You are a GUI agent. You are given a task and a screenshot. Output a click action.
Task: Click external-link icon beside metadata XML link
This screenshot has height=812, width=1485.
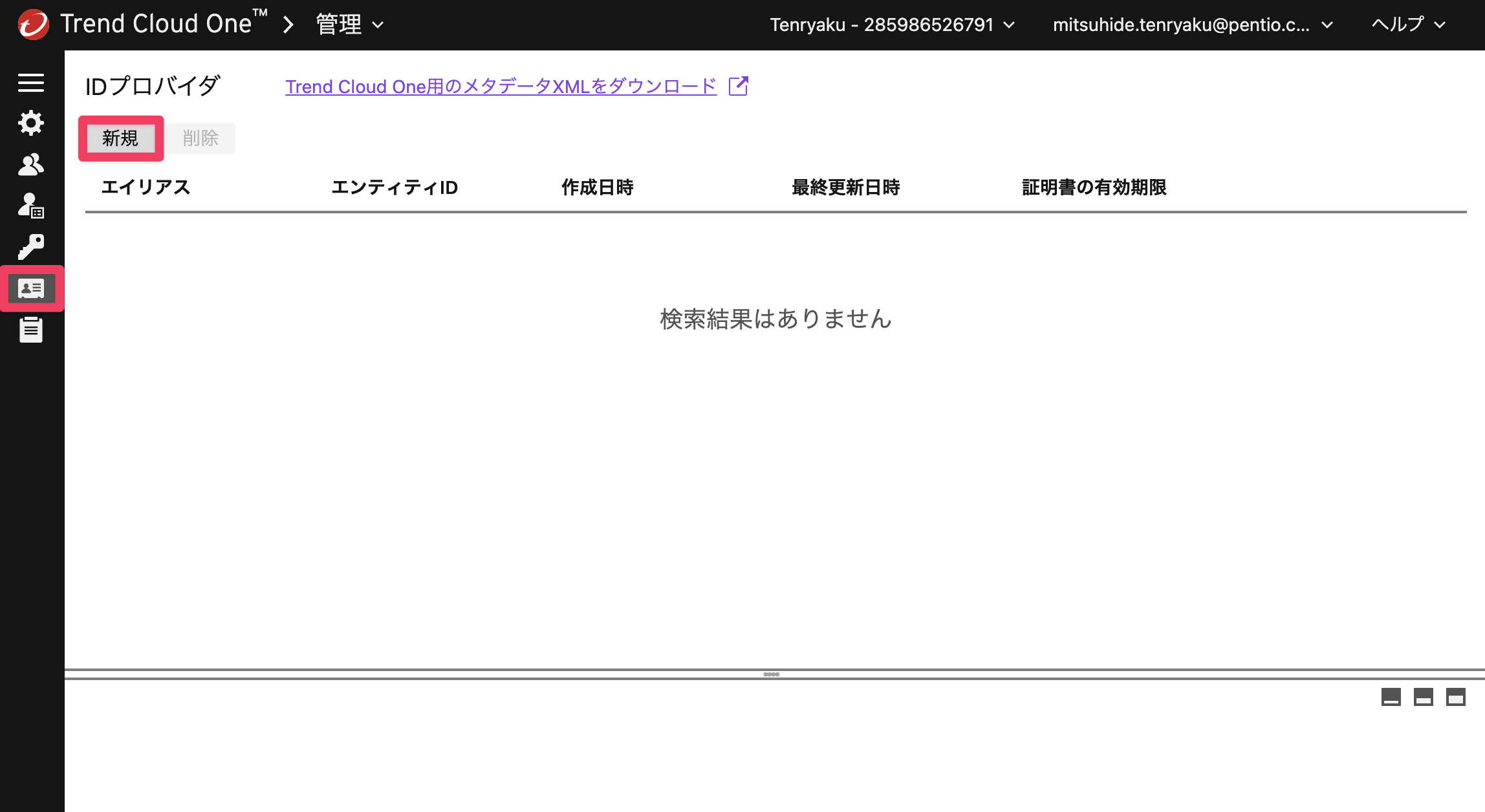(738, 86)
